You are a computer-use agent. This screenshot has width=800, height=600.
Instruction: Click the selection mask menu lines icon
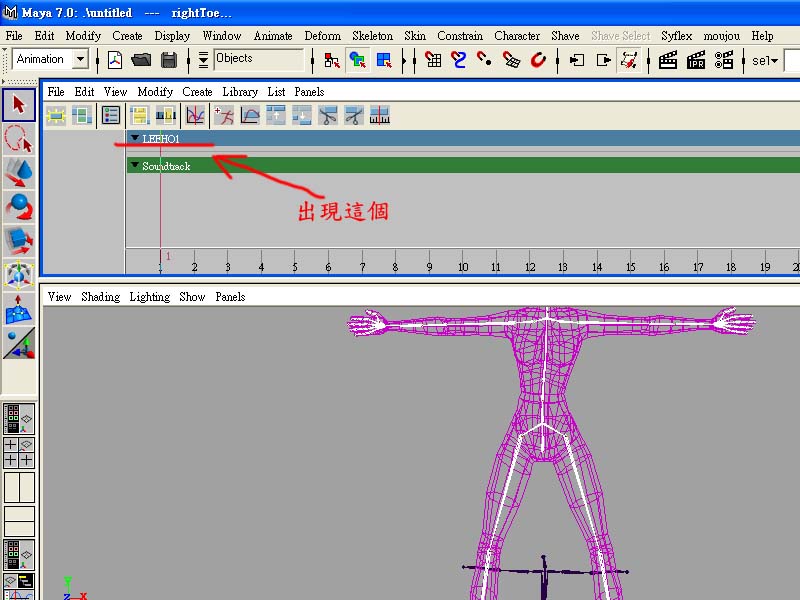(203, 60)
